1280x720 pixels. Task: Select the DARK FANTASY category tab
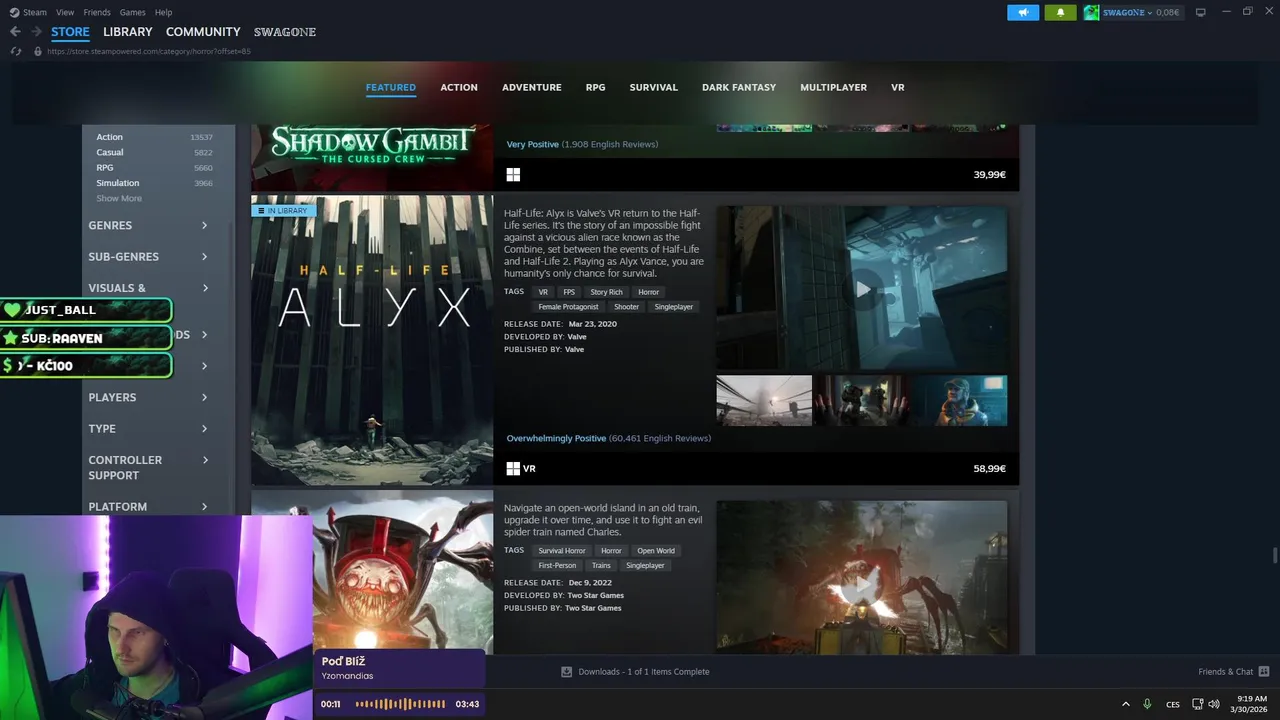739,88
